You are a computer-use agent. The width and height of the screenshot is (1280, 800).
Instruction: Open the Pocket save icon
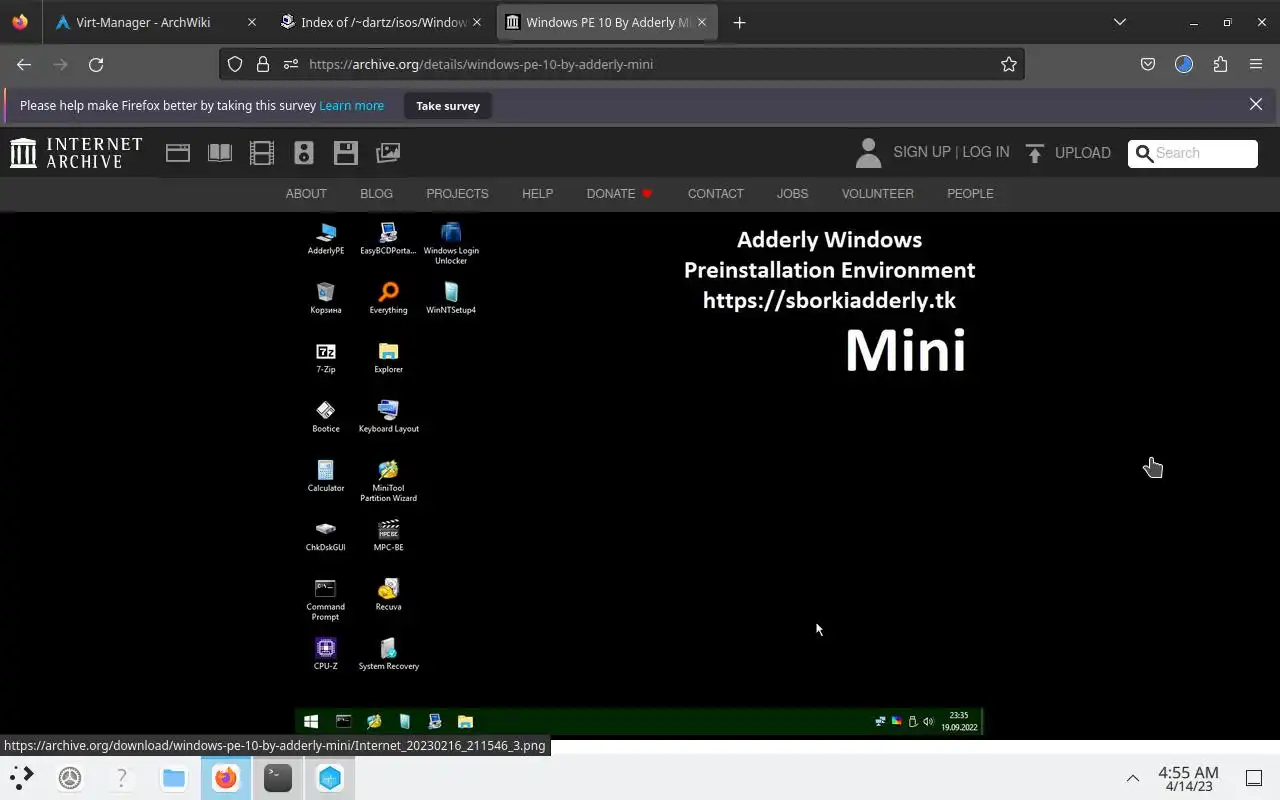[1148, 64]
